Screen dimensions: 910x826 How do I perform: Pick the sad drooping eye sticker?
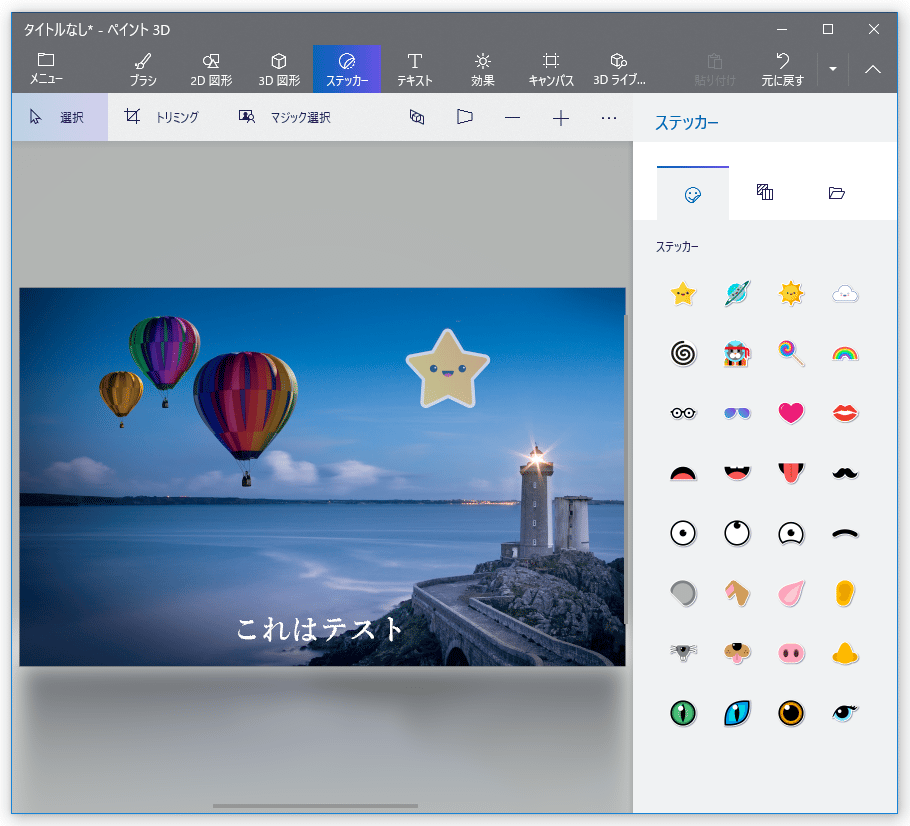point(791,533)
